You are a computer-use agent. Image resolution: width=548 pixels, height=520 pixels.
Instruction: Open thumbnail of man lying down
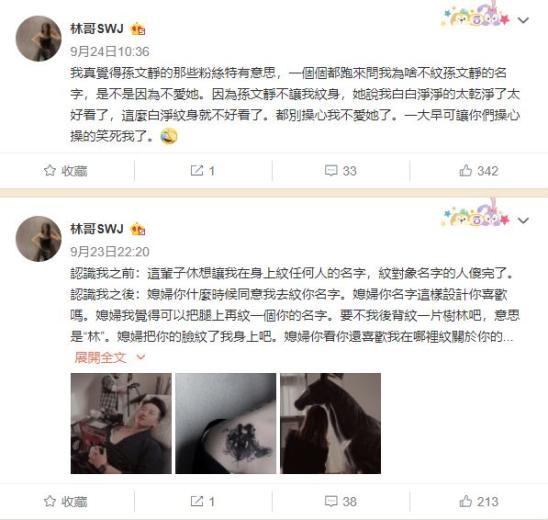(121, 423)
